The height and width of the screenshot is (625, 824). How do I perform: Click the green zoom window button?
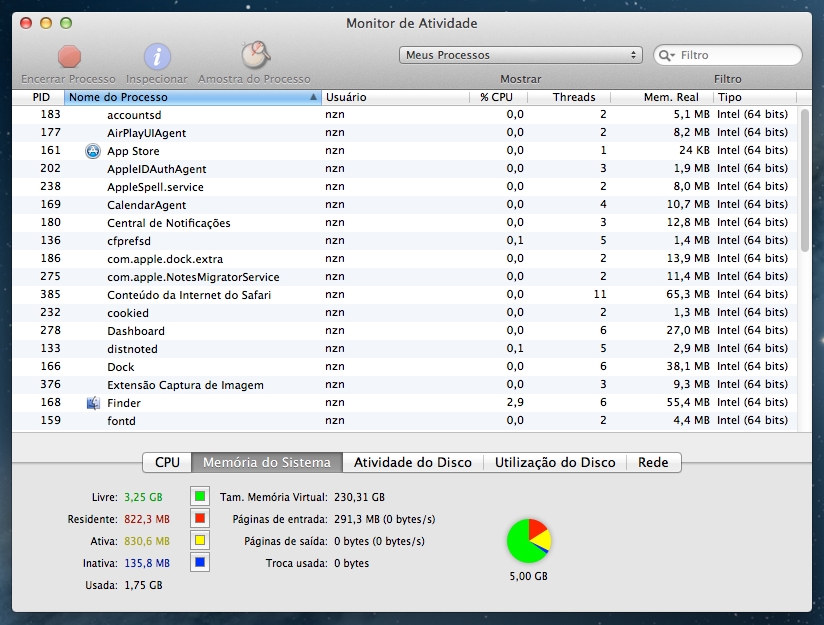coord(66,23)
